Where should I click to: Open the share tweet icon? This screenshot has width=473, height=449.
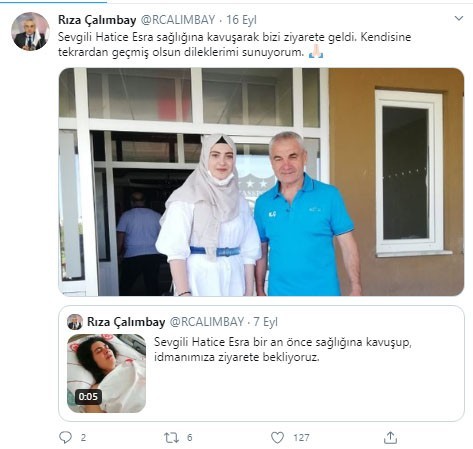(390, 437)
